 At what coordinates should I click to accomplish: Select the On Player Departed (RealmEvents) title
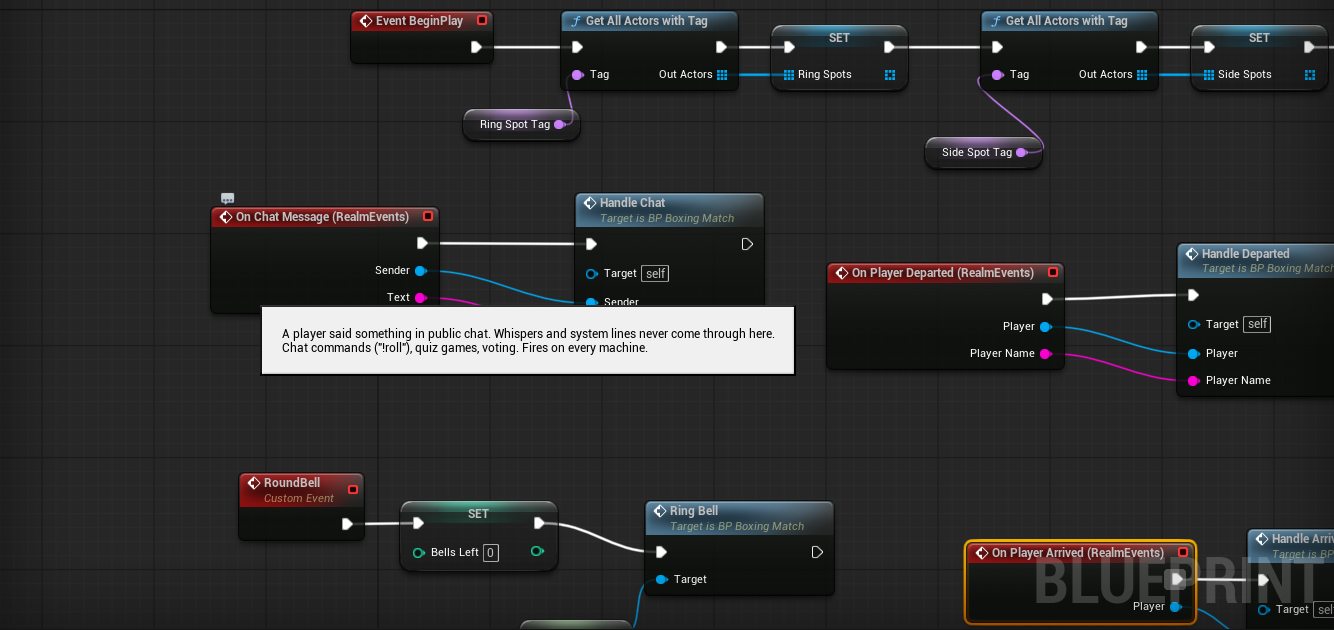tap(943, 273)
